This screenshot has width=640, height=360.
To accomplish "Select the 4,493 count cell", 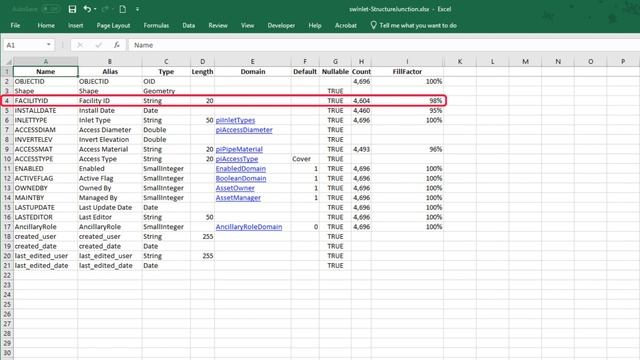I will point(361,149).
